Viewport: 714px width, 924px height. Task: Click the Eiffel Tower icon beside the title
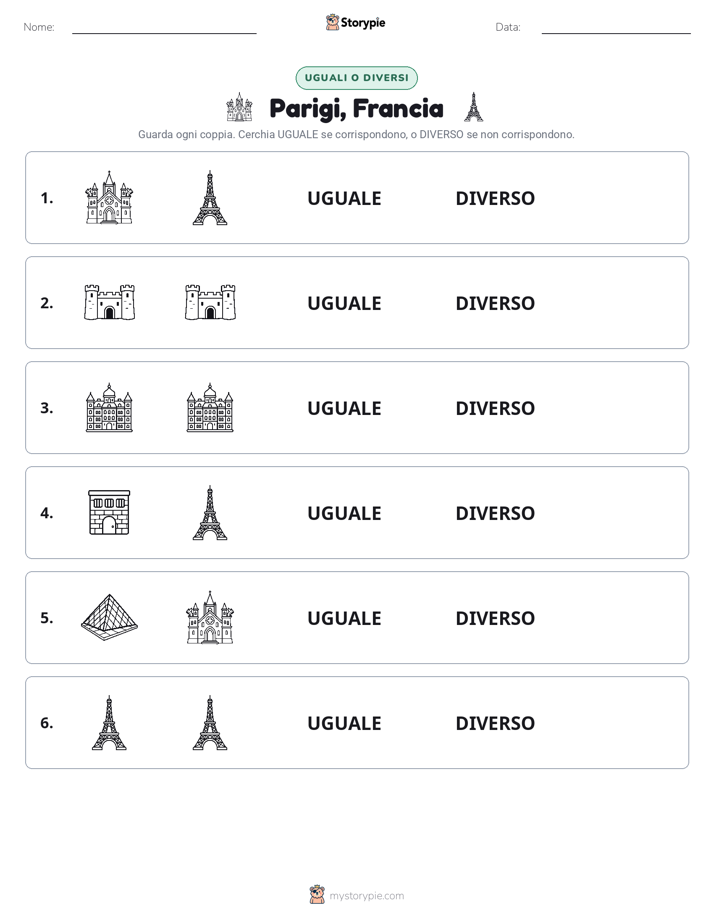click(473, 107)
